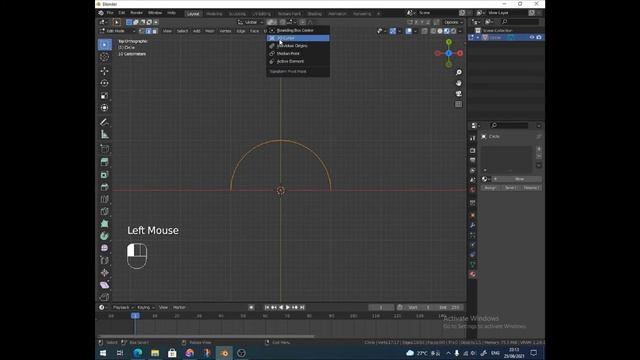Select the Select Box tool

104,44
